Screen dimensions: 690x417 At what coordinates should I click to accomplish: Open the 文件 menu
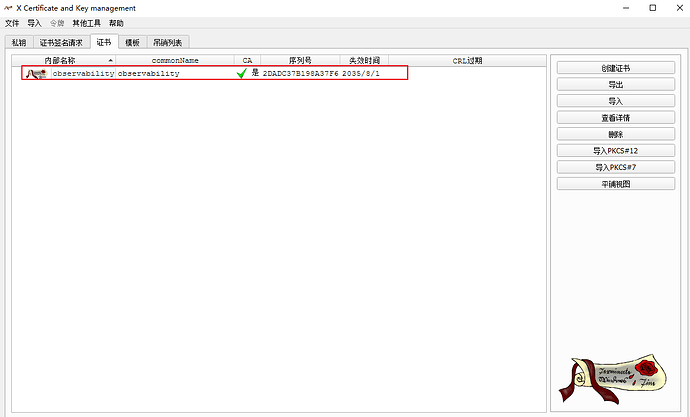[x=12, y=22]
